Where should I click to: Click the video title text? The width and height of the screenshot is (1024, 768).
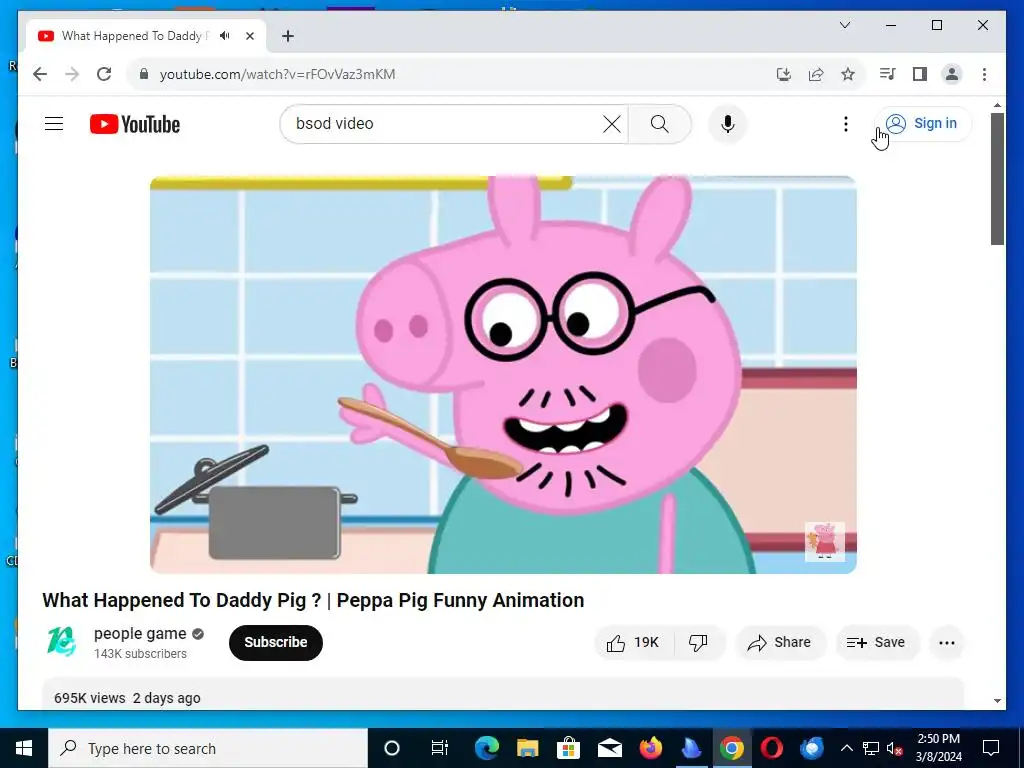point(313,600)
